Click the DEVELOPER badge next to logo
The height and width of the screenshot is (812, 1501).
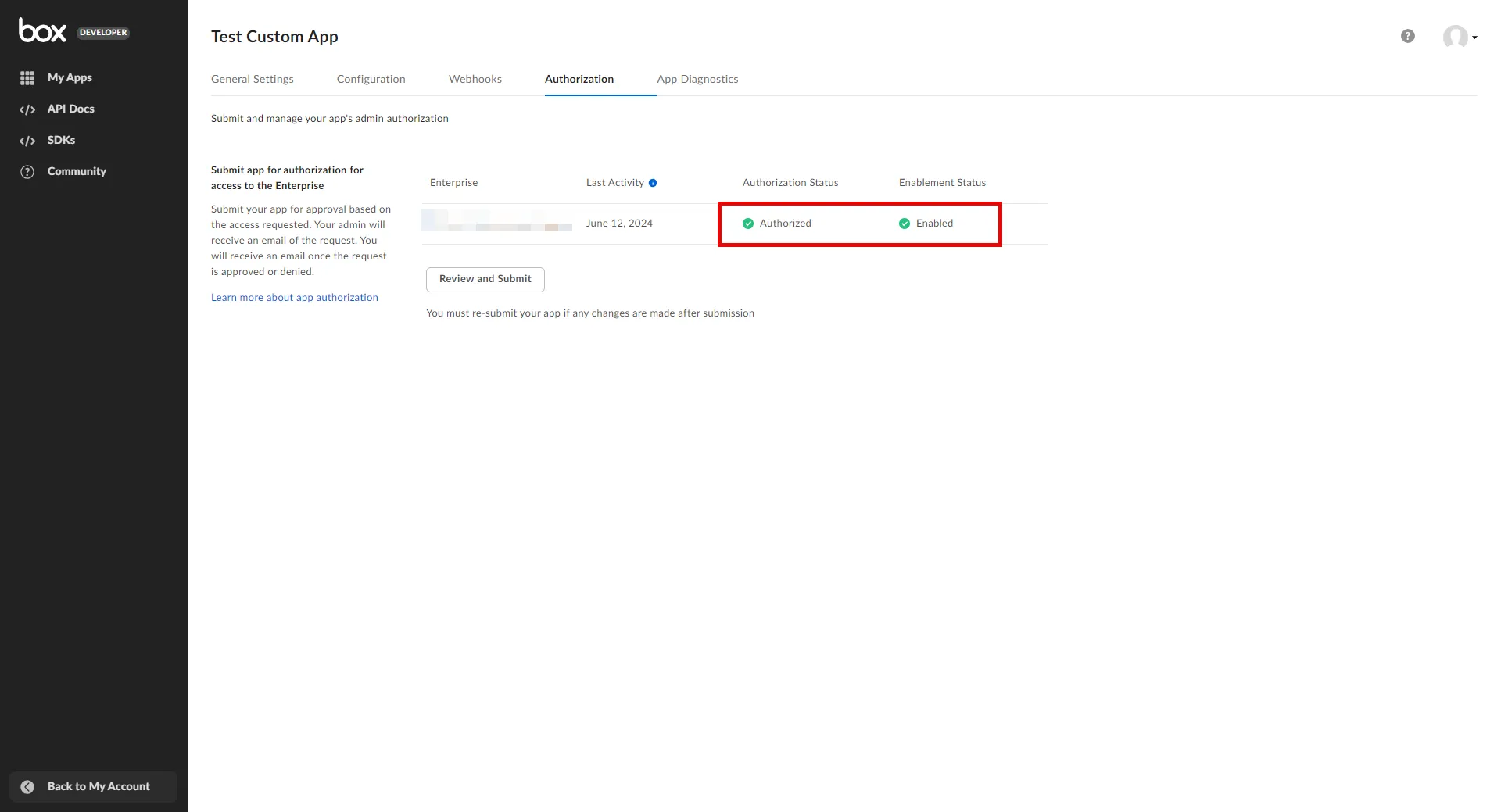[103, 33]
